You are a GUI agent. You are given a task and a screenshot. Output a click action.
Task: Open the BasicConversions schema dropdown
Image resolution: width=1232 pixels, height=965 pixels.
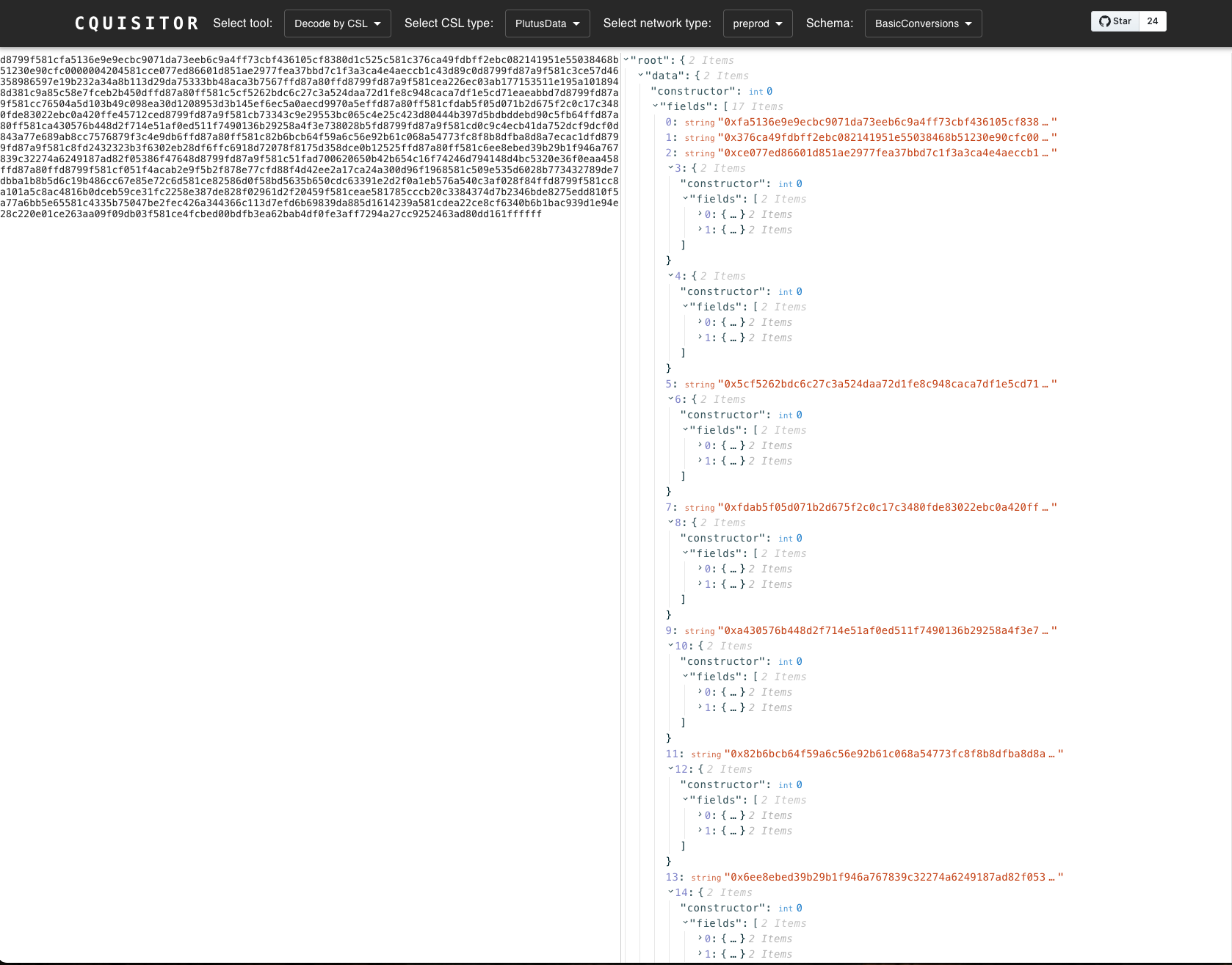point(923,23)
